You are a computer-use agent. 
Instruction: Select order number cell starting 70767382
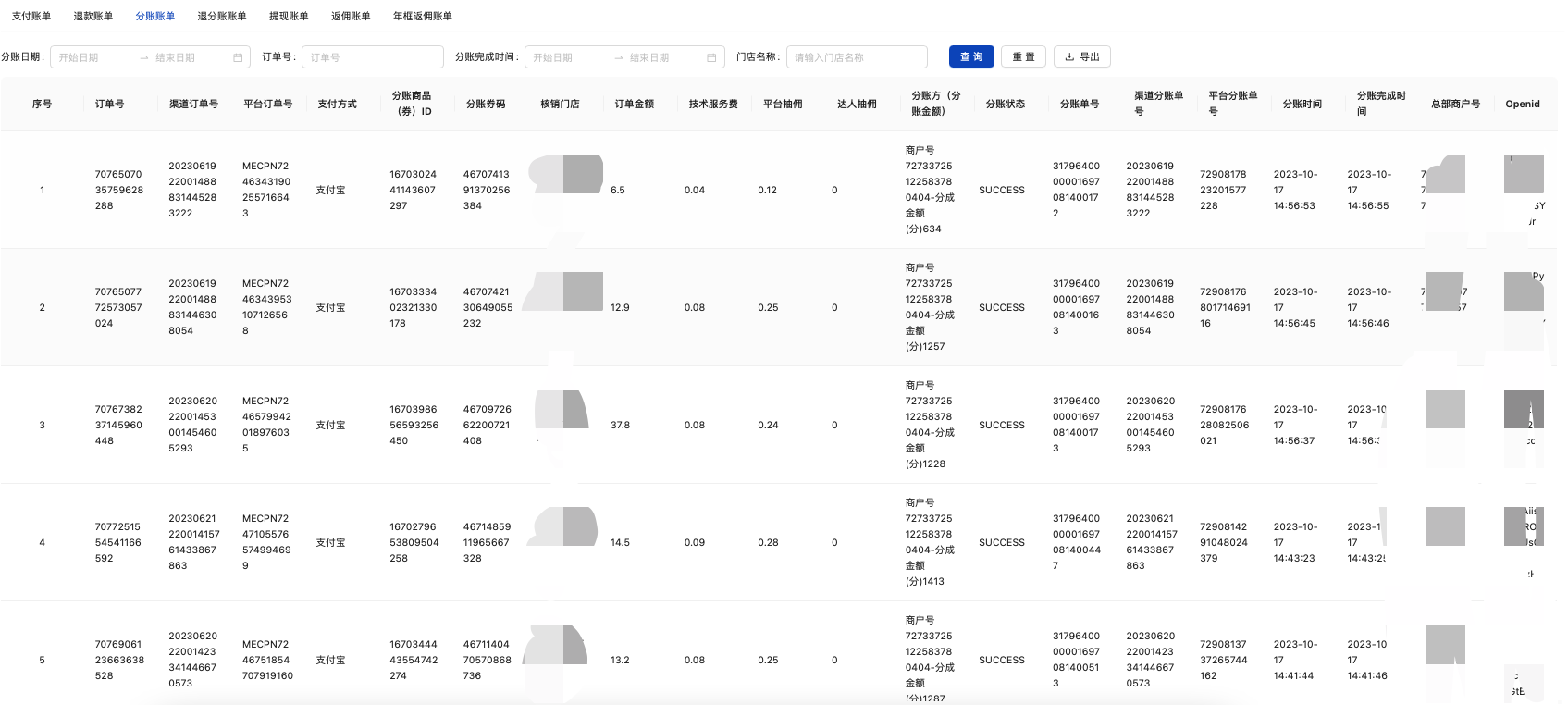118,425
